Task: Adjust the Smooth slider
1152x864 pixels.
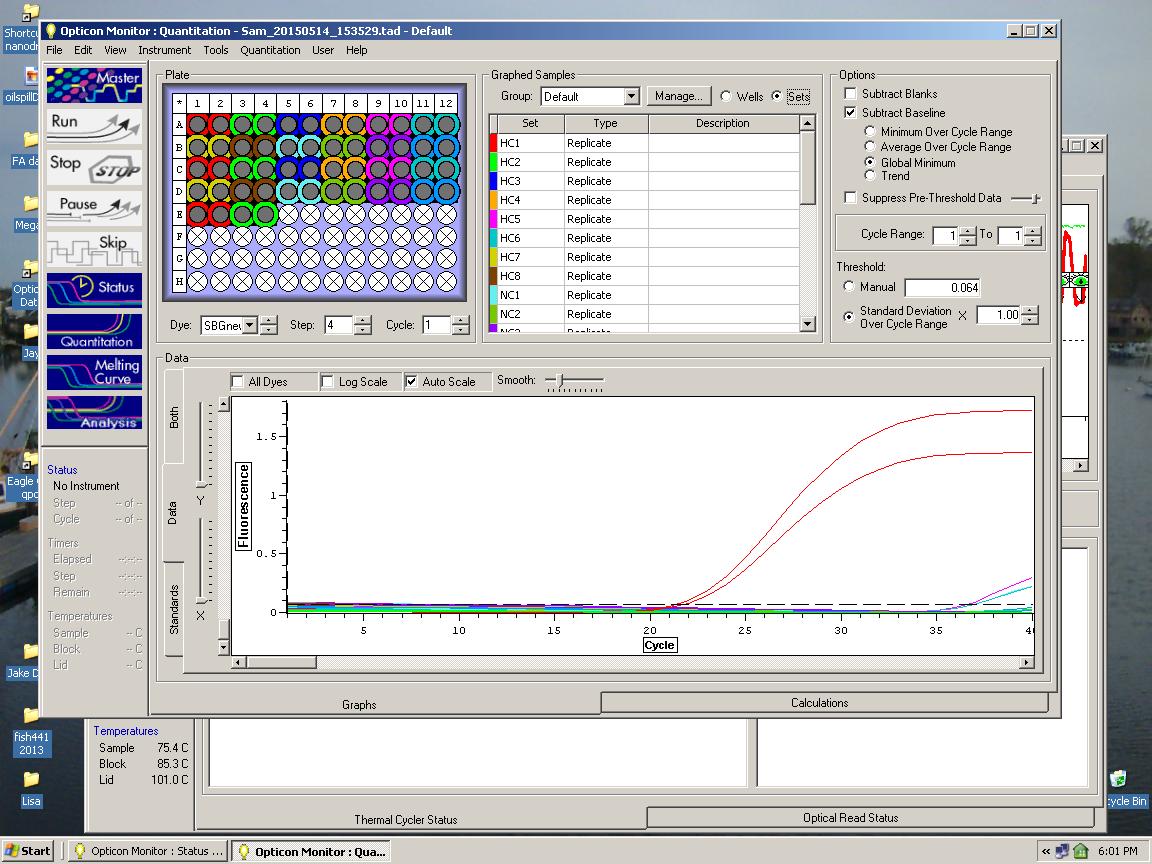Action: coord(561,381)
